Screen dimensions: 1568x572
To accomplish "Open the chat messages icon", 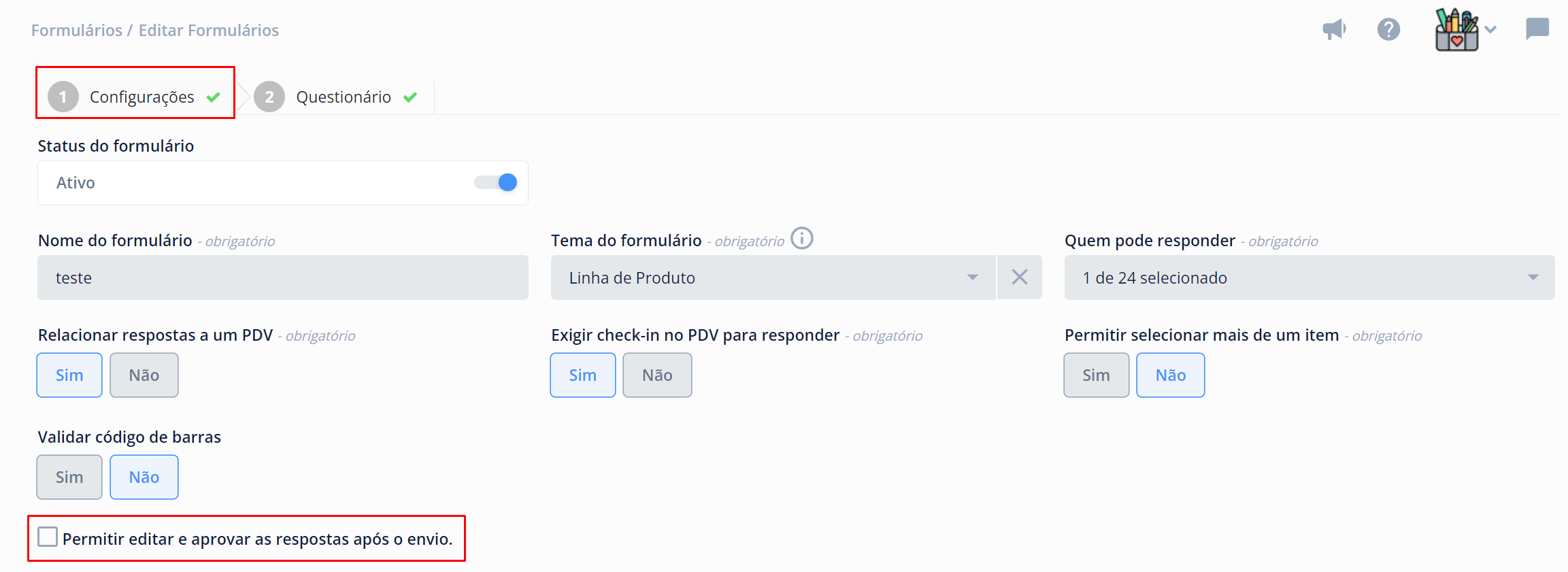I will coord(1537,29).
